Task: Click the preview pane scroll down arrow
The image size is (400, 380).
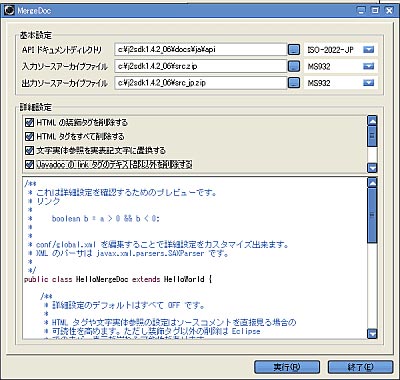Action: pyautogui.click(x=372, y=333)
